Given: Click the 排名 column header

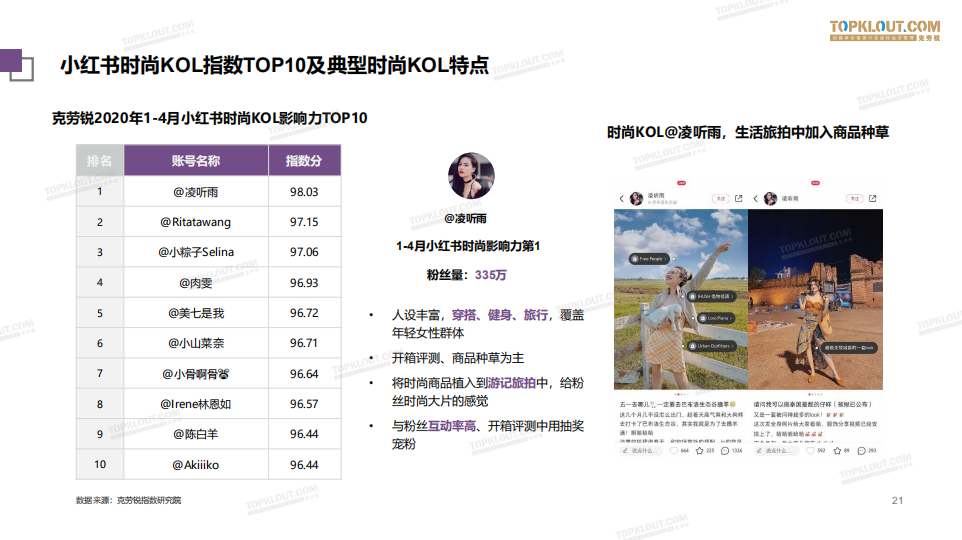Looking at the screenshot, I should pyautogui.click(x=100, y=161).
